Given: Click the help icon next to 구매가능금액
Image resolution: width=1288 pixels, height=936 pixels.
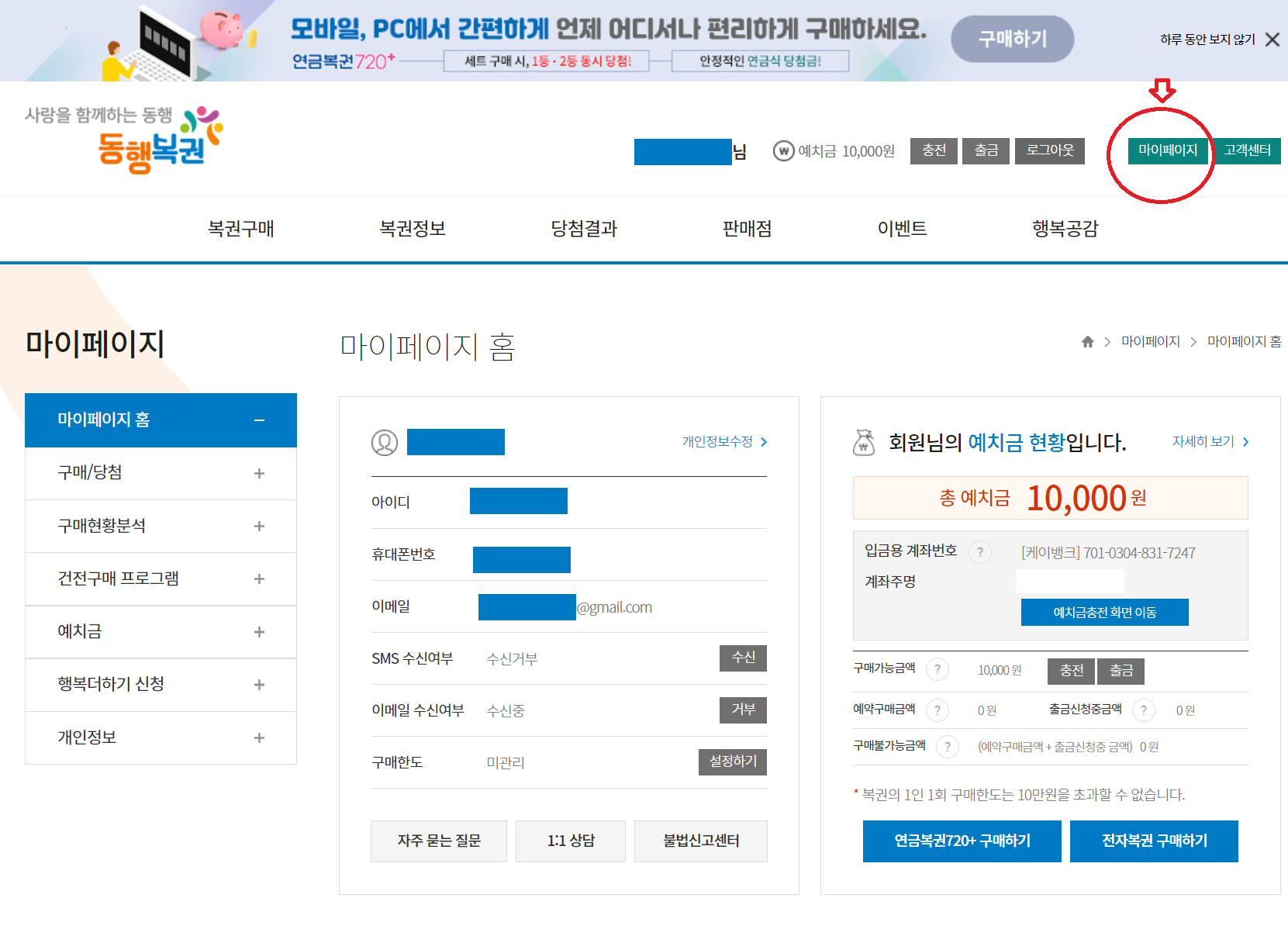Looking at the screenshot, I should [x=938, y=669].
